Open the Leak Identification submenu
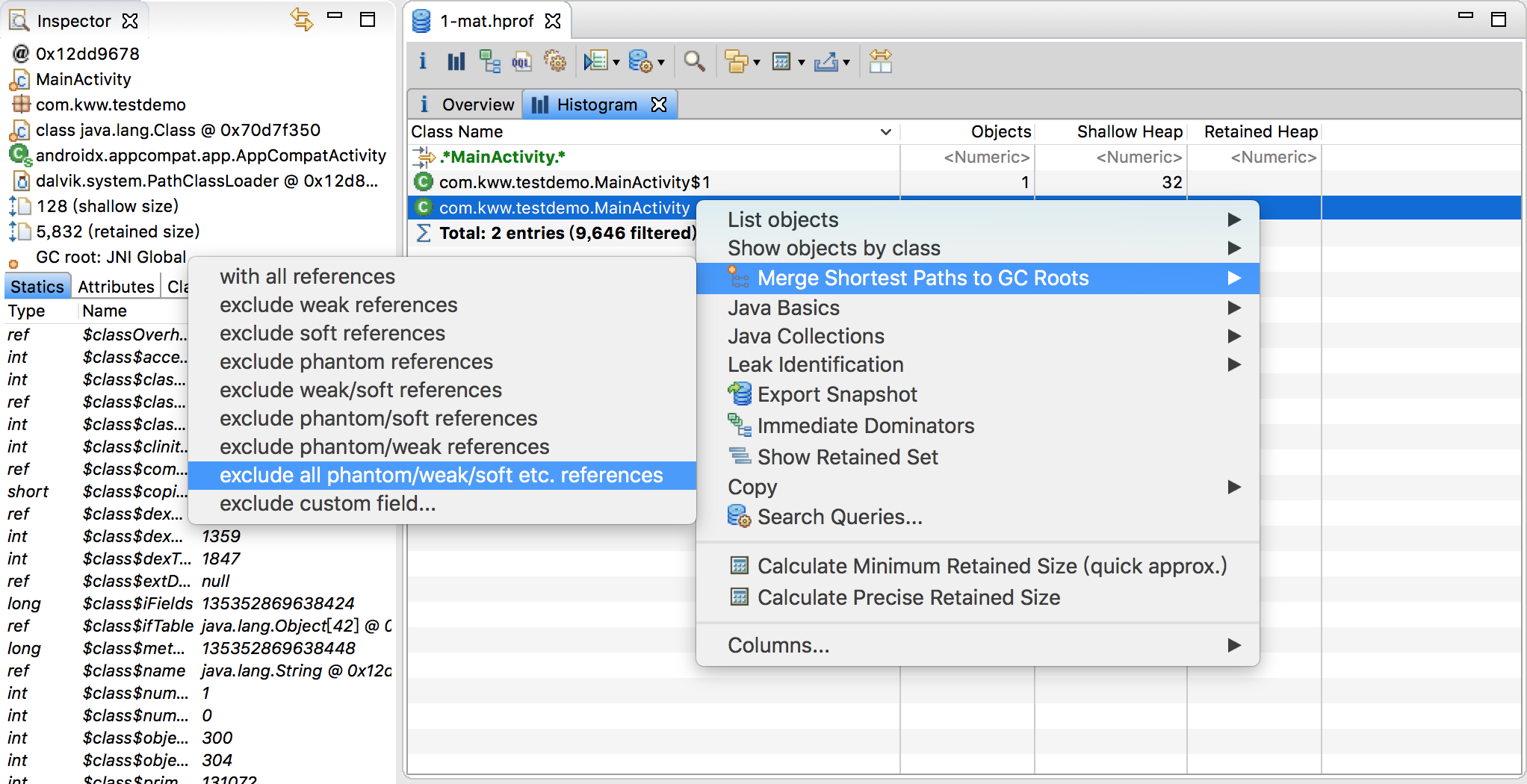Image resolution: width=1527 pixels, height=784 pixels. pyautogui.click(x=978, y=364)
